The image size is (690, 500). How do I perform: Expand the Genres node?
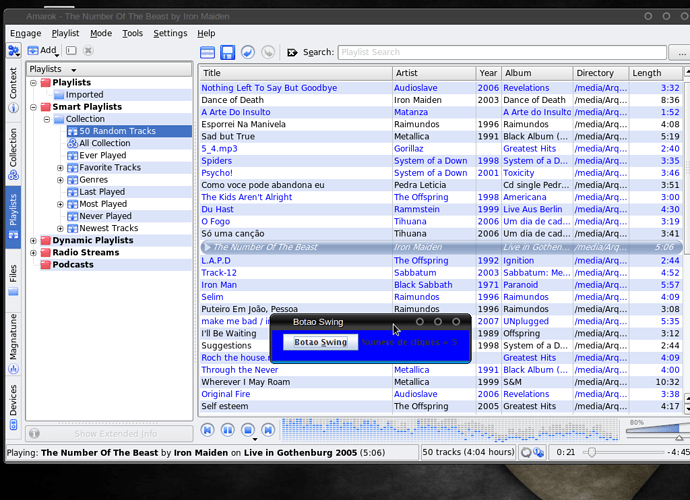60,180
